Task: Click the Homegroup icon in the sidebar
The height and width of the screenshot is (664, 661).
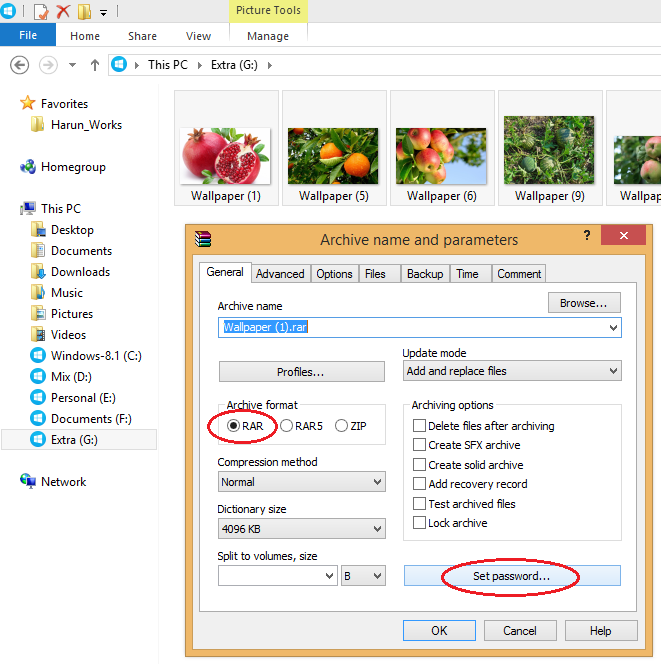Action: (28, 166)
